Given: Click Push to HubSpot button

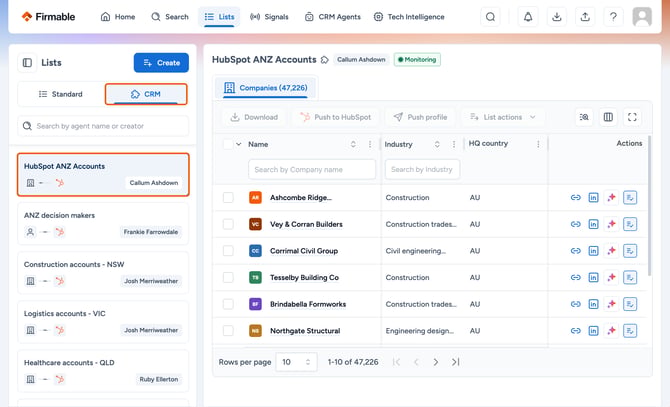Looking at the screenshot, I should point(335,117).
